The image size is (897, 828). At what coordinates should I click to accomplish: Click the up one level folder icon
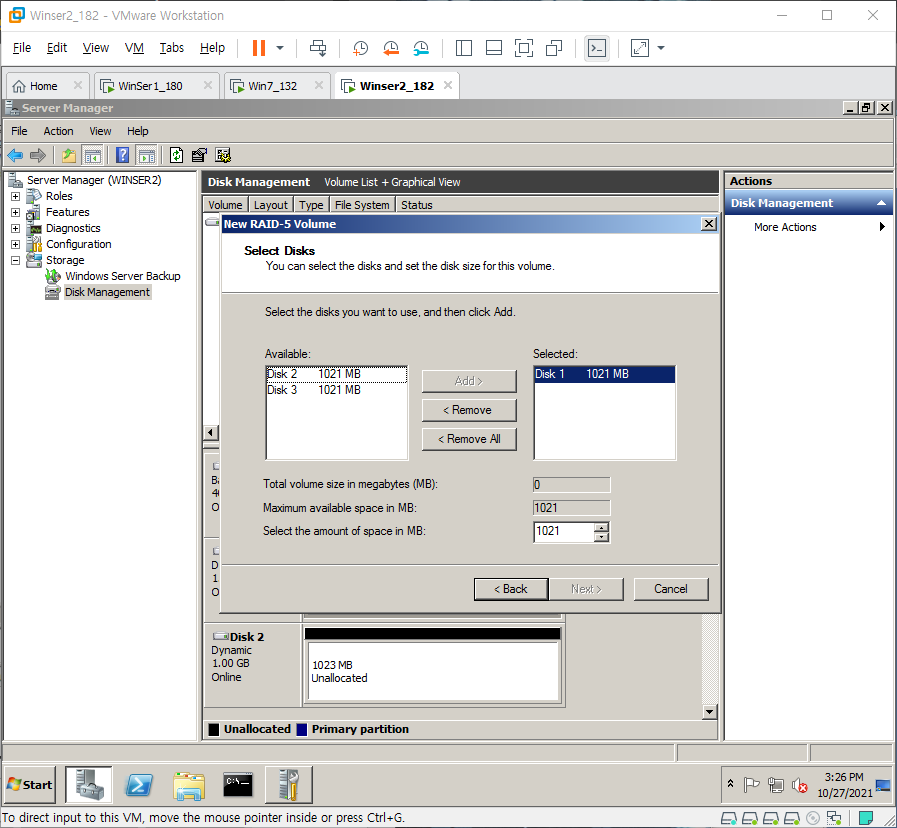[x=69, y=155]
